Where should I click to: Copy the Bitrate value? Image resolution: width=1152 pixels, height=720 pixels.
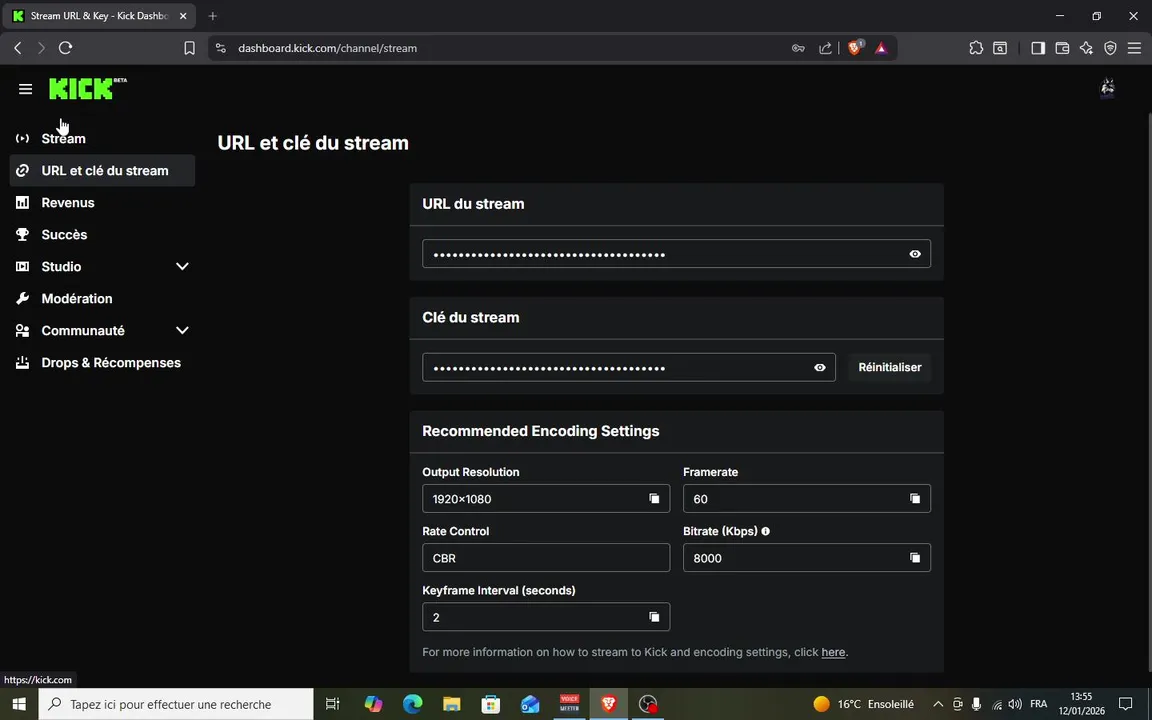(x=915, y=558)
